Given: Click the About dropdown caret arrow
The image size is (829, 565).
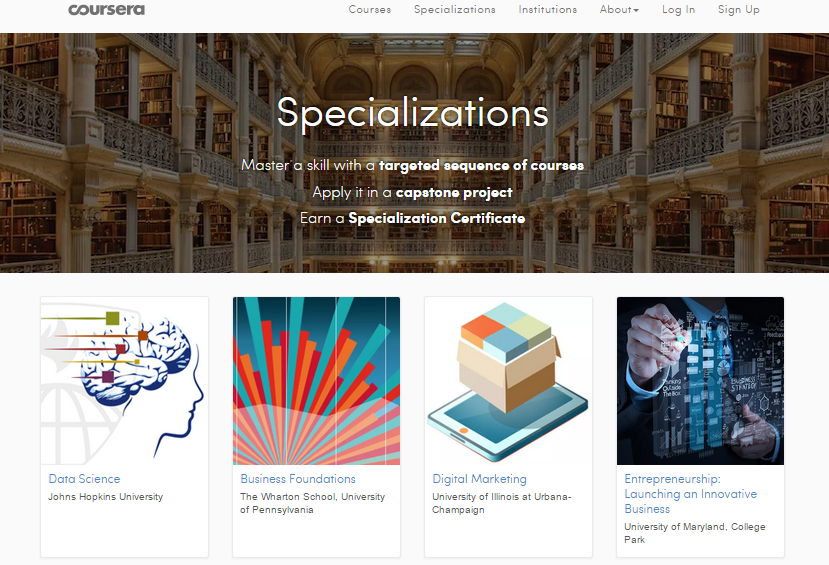Looking at the screenshot, I should click(x=636, y=11).
